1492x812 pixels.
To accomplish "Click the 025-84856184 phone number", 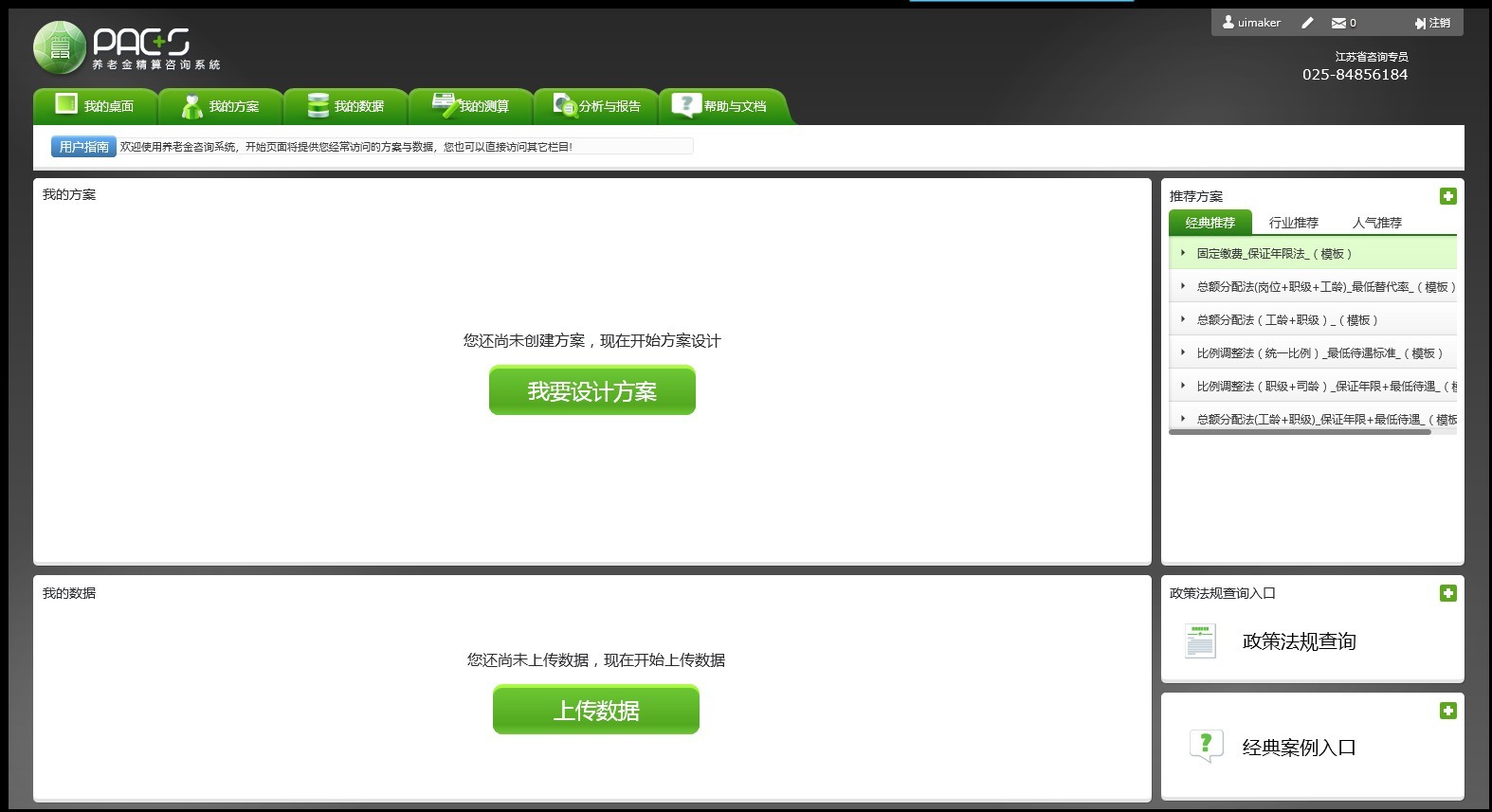I will click(x=1355, y=75).
